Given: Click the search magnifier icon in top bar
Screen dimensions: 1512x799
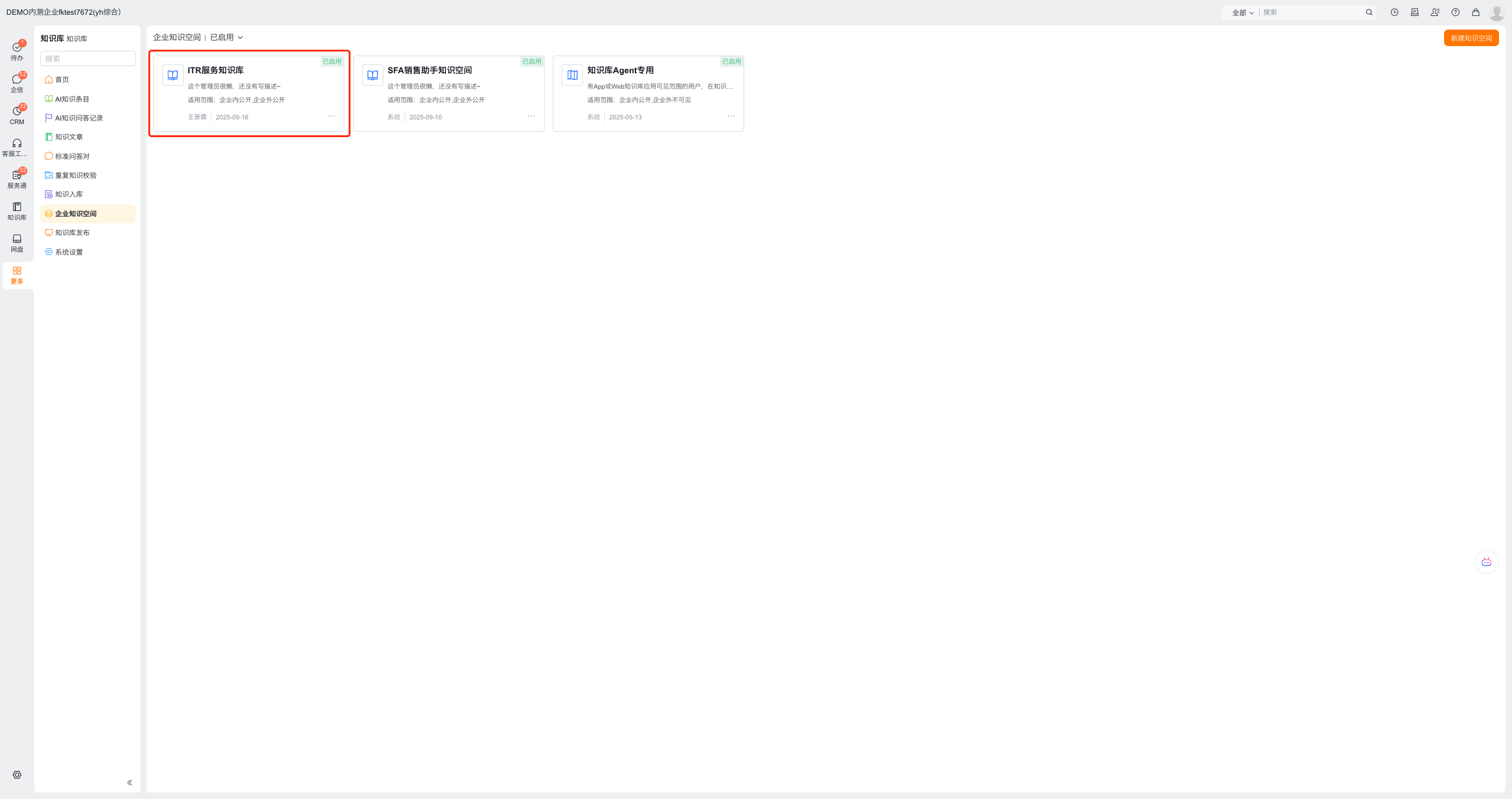Looking at the screenshot, I should pyautogui.click(x=1369, y=12).
